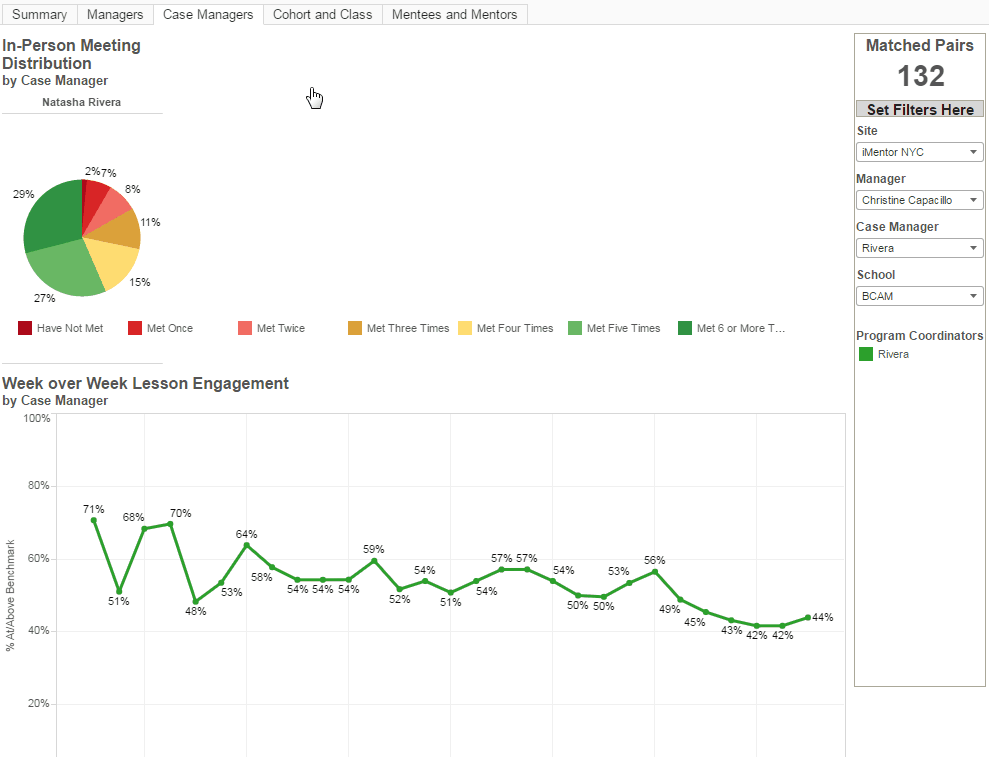Image resolution: width=989 pixels, height=757 pixels.
Task: Switch to the Managers tab
Action: 115,15
